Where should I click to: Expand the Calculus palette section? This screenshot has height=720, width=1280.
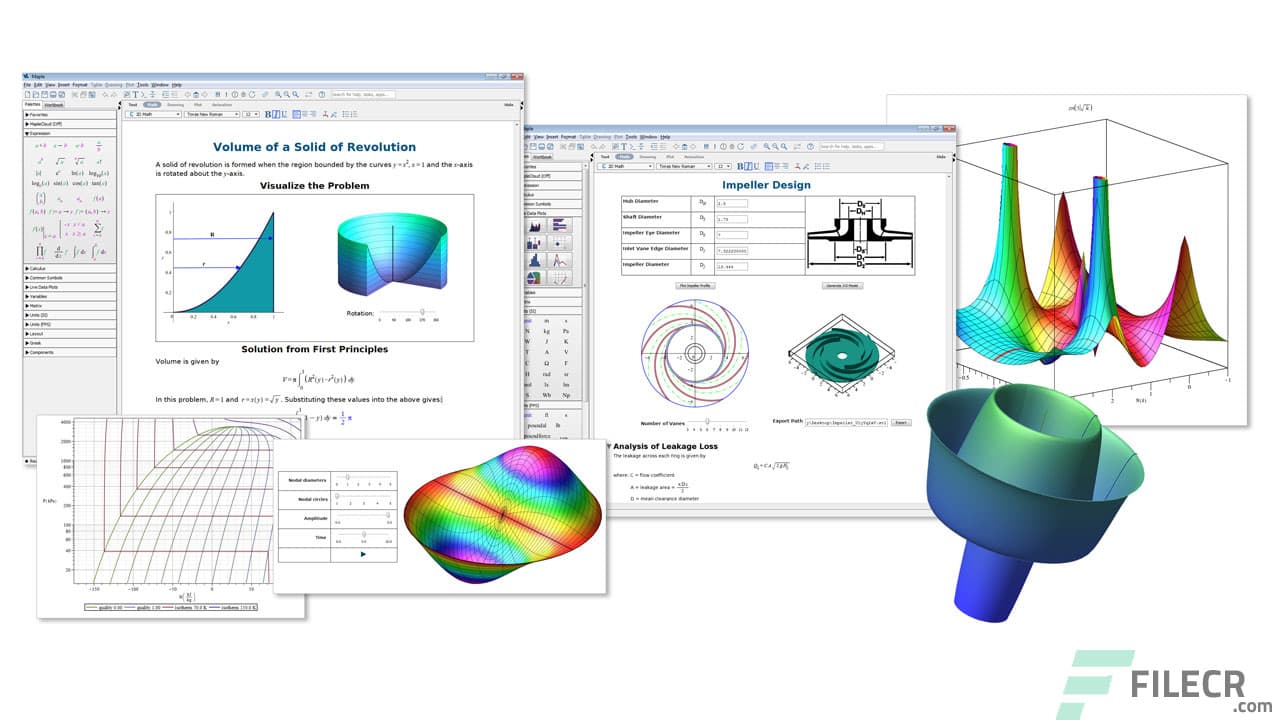tap(40, 268)
